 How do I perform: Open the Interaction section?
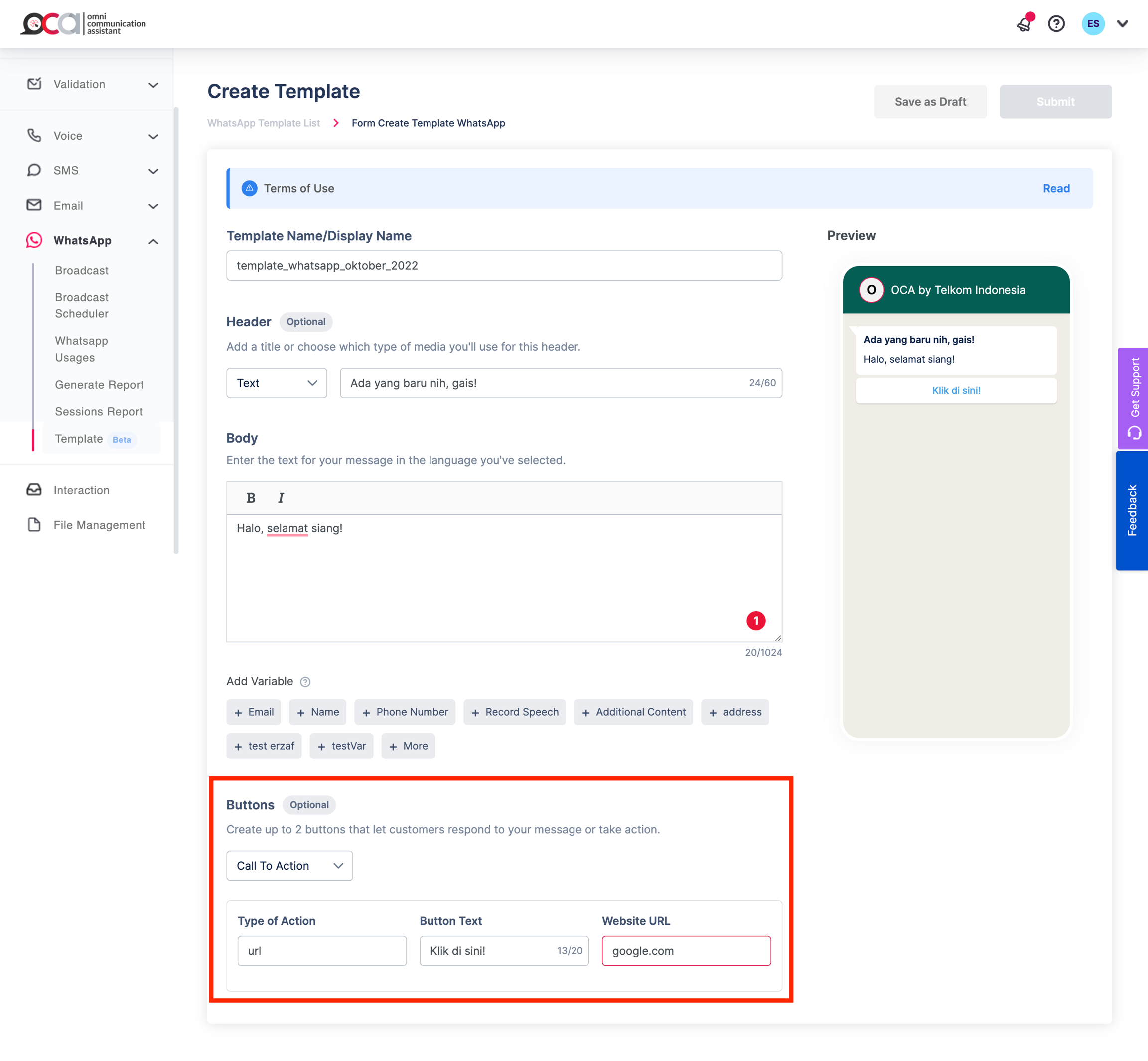pyautogui.click(x=81, y=490)
